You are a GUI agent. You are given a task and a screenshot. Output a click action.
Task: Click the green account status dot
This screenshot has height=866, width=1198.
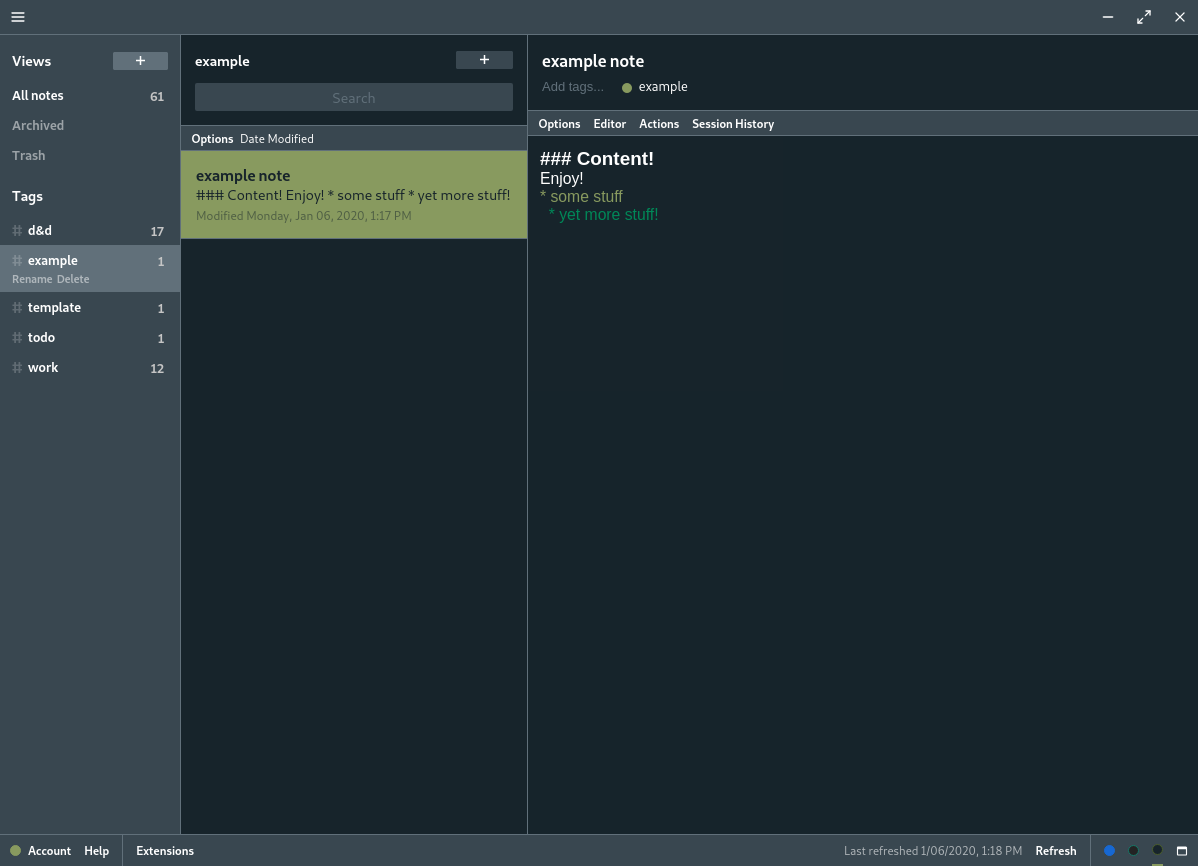pyautogui.click(x=15, y=851)
